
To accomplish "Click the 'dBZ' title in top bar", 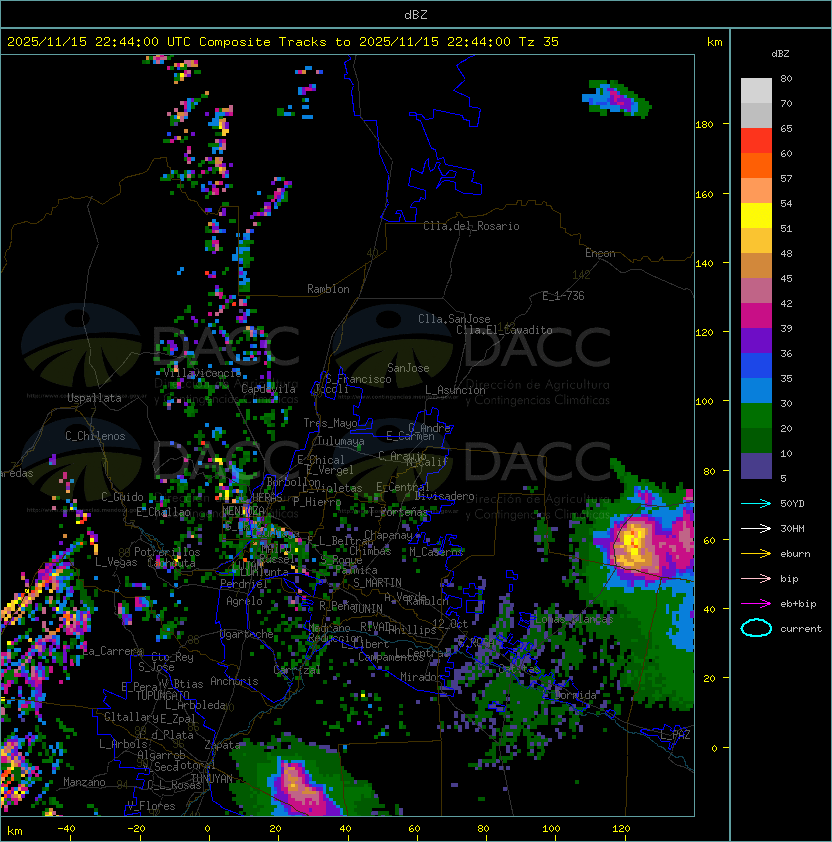I will click(416, 14).
